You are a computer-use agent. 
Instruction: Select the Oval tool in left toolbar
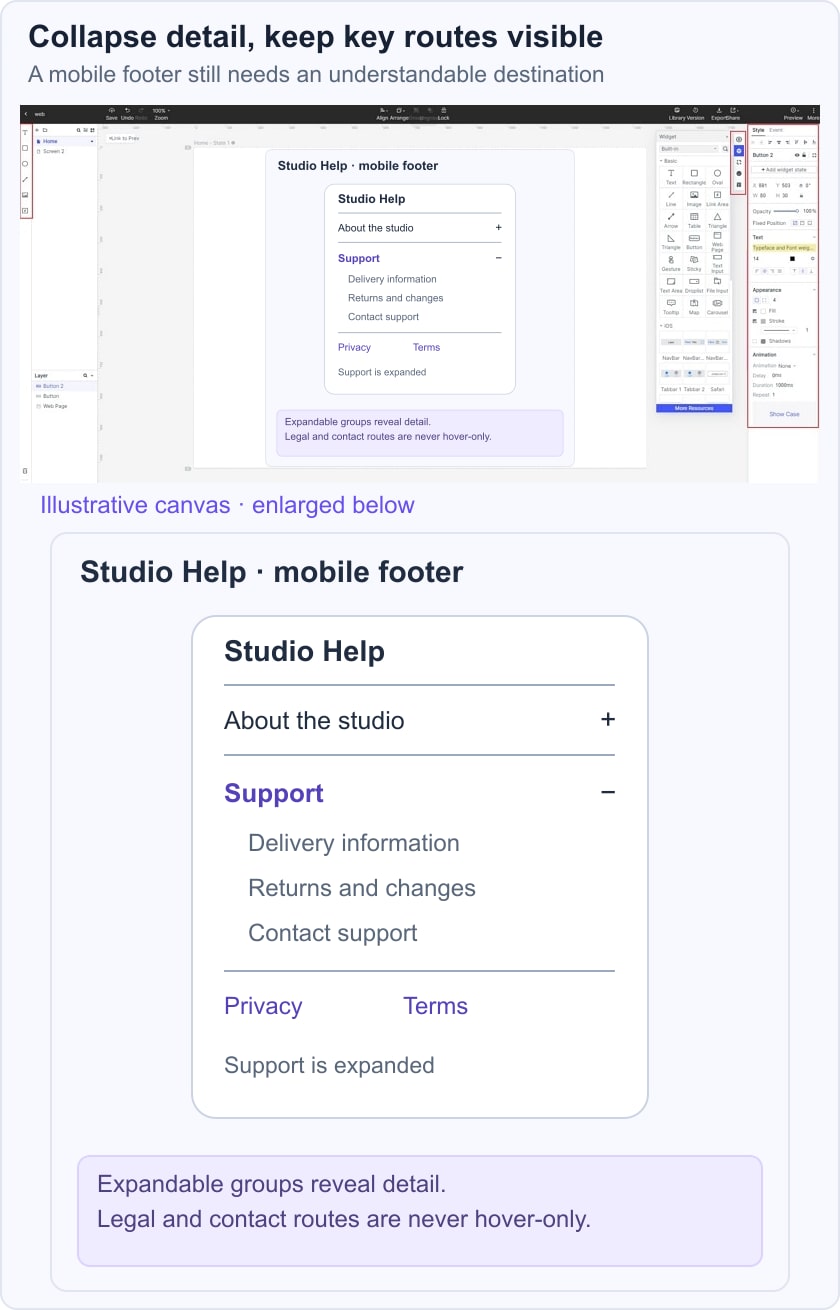25,164
